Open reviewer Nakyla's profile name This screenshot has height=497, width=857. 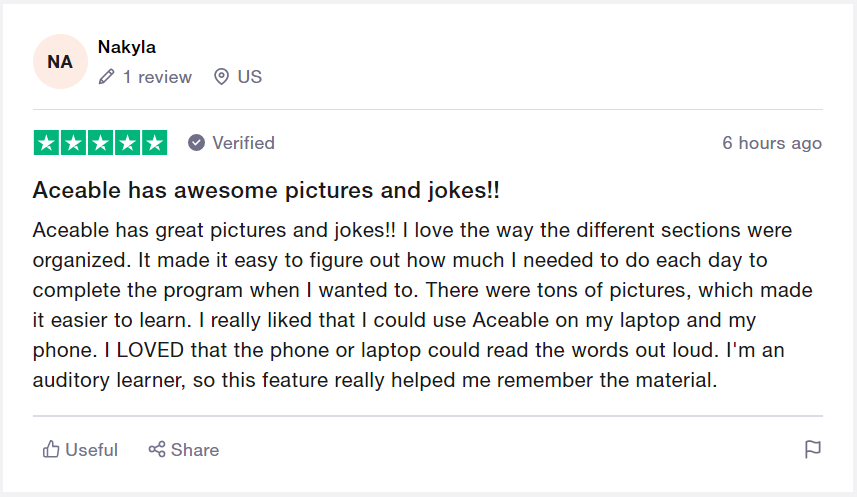click(127, 47)
